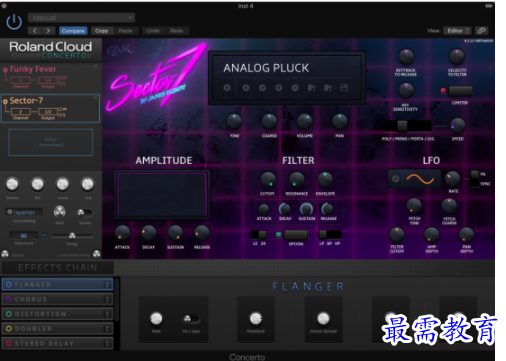
Task: Click the Voice Stealing mode icon
Action: pos(10,212)
